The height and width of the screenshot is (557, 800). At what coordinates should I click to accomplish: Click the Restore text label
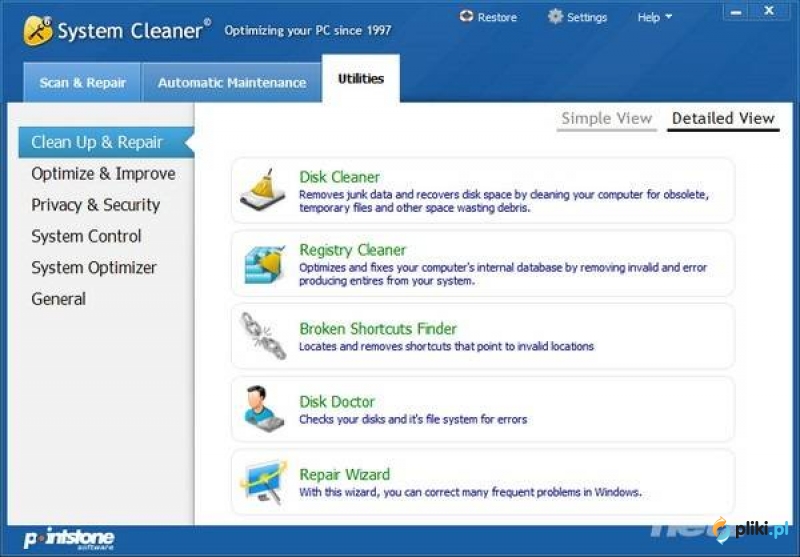[497, 17]
